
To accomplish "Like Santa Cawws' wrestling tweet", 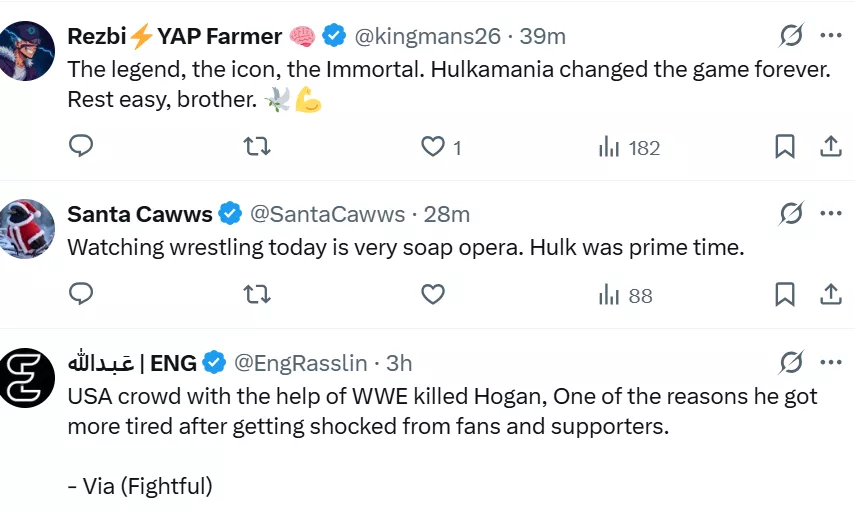I will 432,294.
